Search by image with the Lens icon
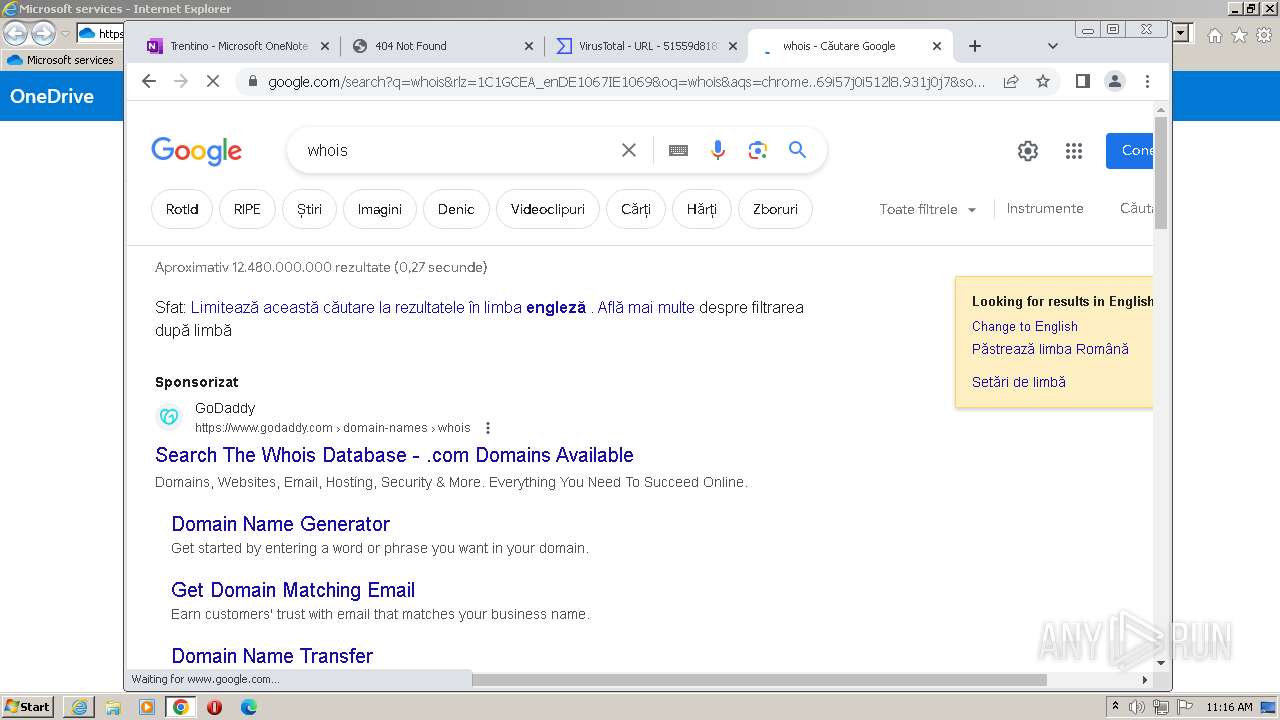The width and height of the screenshot is (1280, 720). (x=758, y=150)
